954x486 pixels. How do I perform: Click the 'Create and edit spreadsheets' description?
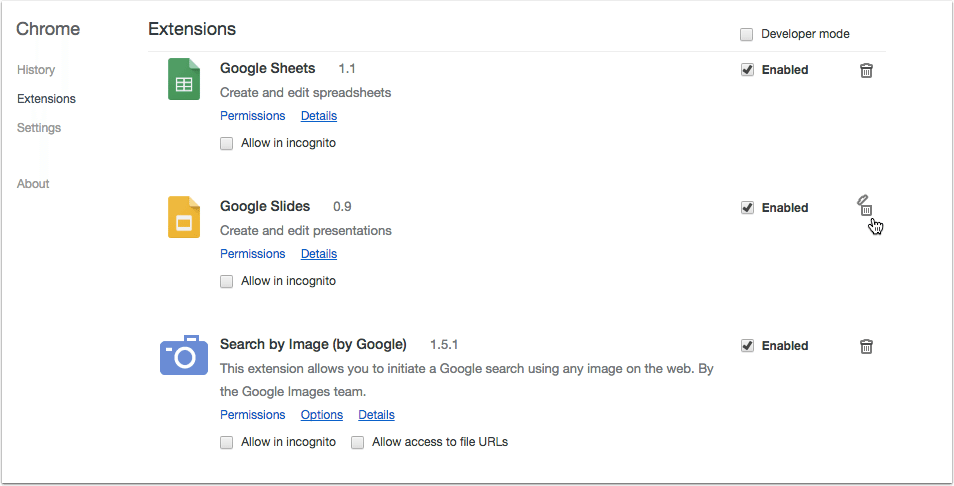tap(305, 92)
